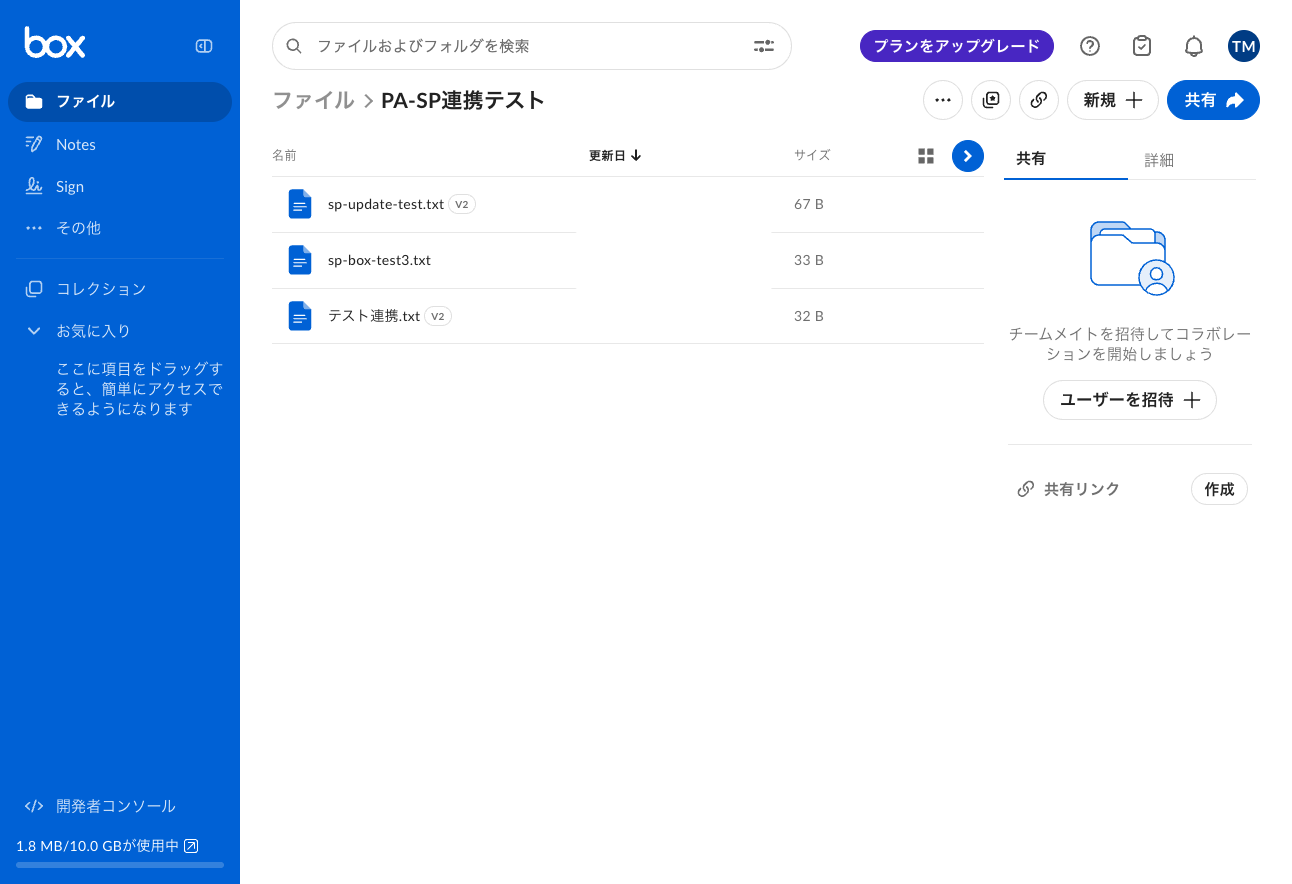Collapse the お気に入り section chevron
Viewport: 1292px width, 884px height.
[34, 331]
